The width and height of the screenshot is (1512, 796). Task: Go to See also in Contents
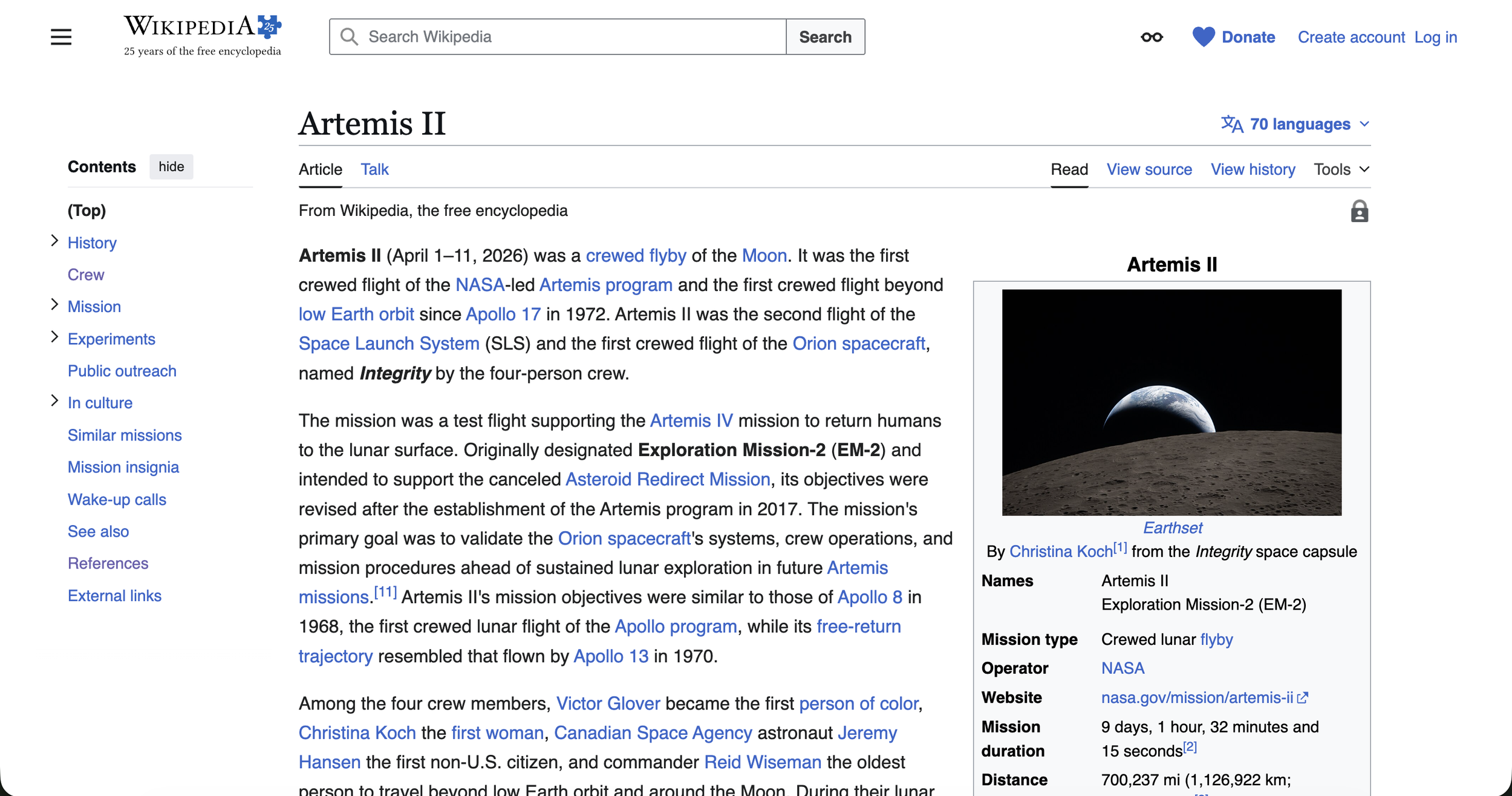tap(98, 531)
